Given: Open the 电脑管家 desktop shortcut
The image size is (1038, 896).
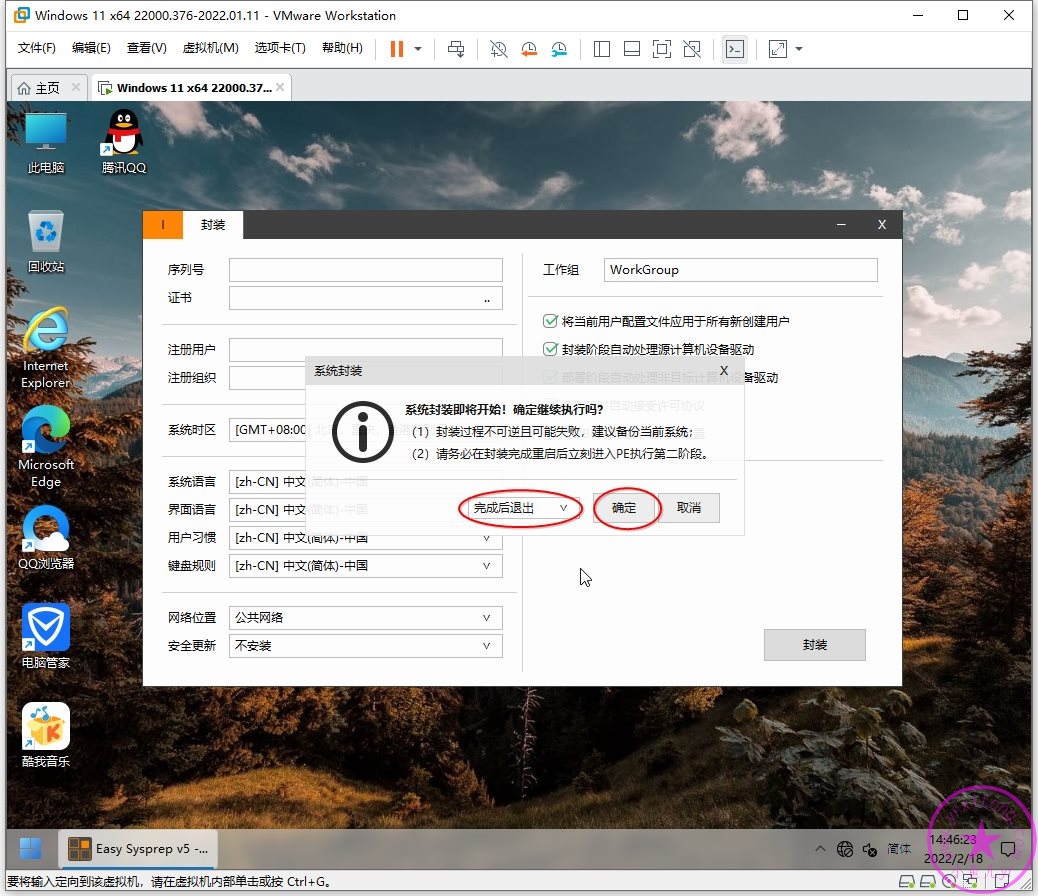Looking at the screenshot, I should 46,637.
